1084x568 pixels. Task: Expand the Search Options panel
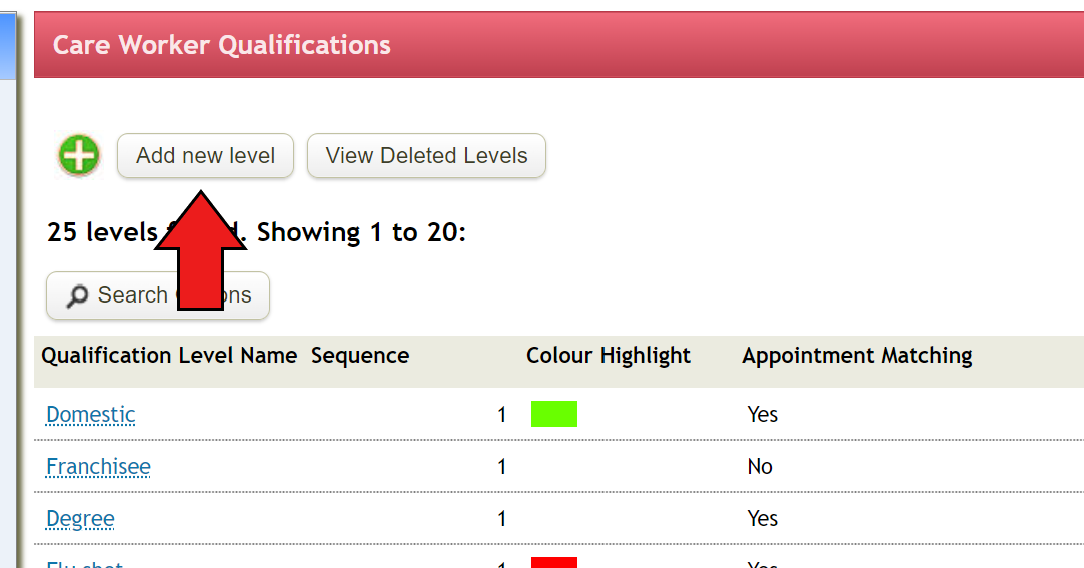[158, 296]
